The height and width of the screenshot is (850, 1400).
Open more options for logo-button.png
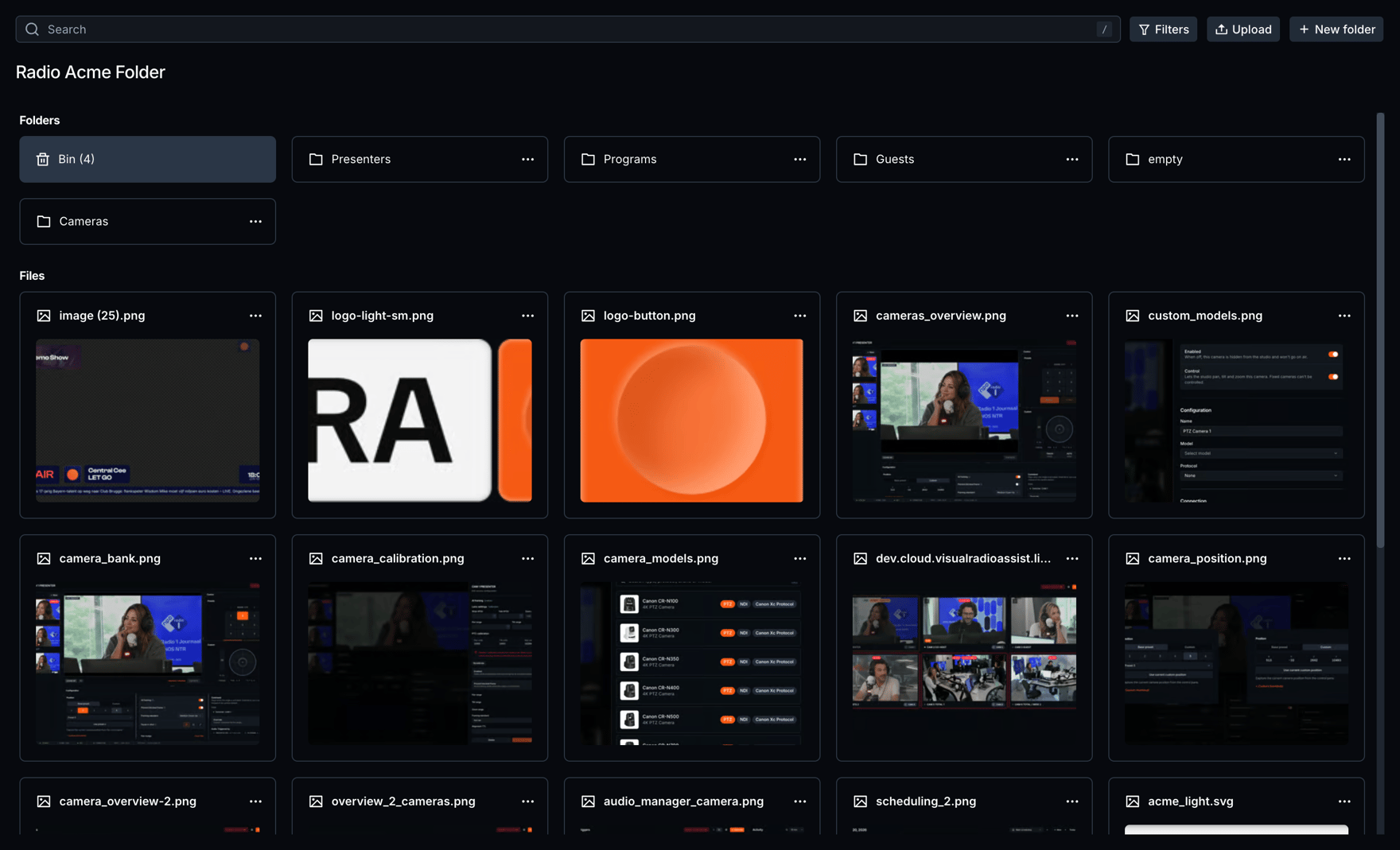pyautogui.click(x=799, y=316)
